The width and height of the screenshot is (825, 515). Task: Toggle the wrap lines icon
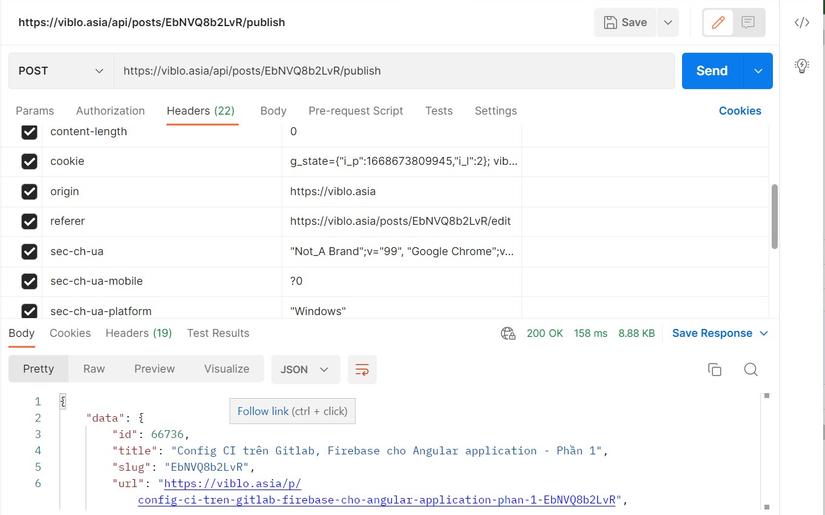[362, 369]
